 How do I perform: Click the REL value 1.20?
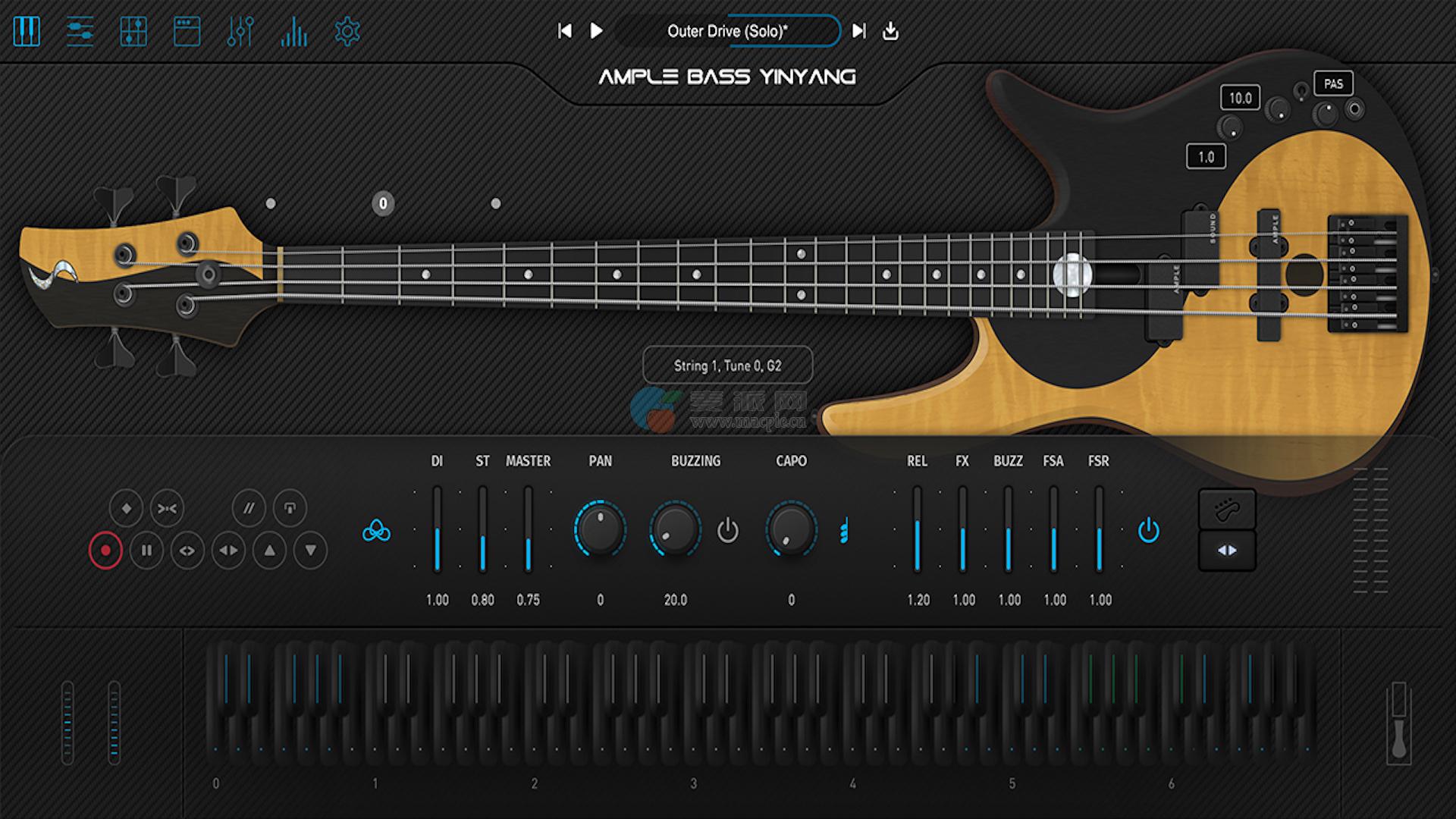918,600
